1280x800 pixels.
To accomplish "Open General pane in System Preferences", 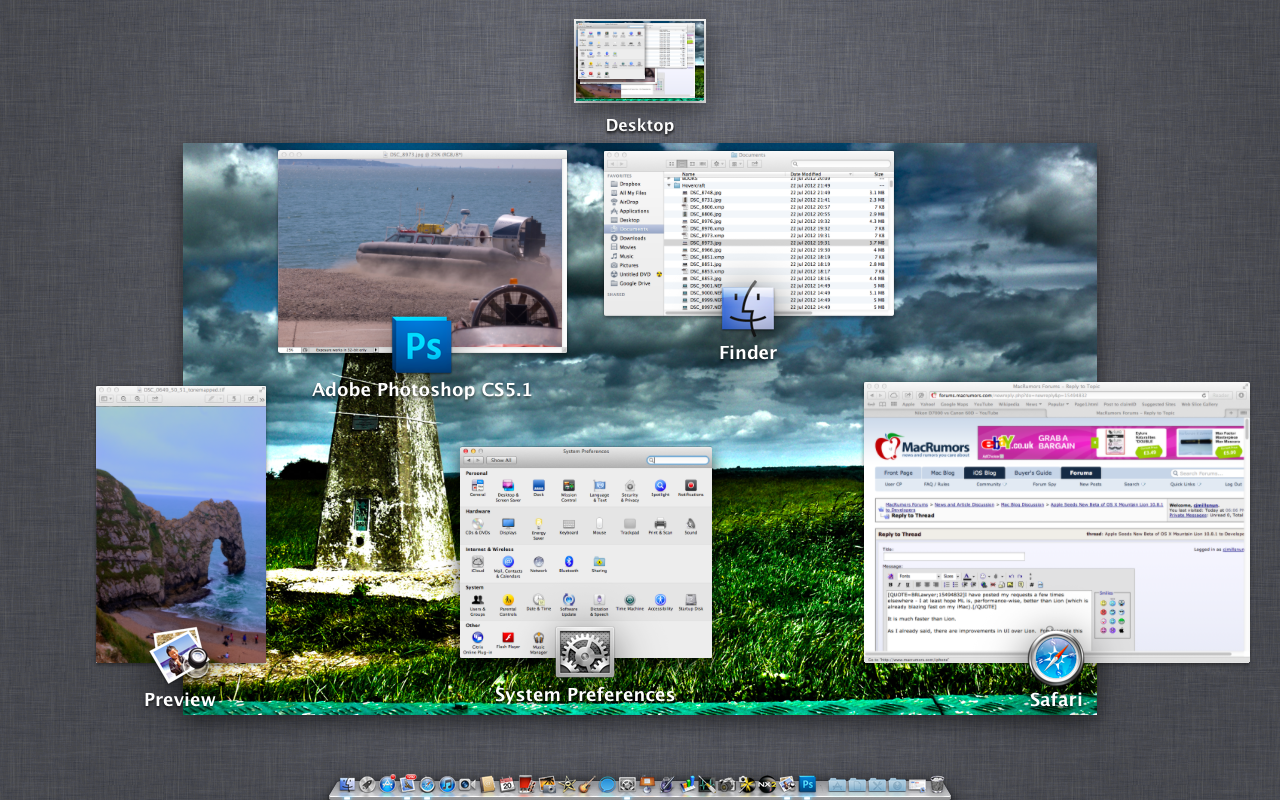I will [x=478, y=489].
